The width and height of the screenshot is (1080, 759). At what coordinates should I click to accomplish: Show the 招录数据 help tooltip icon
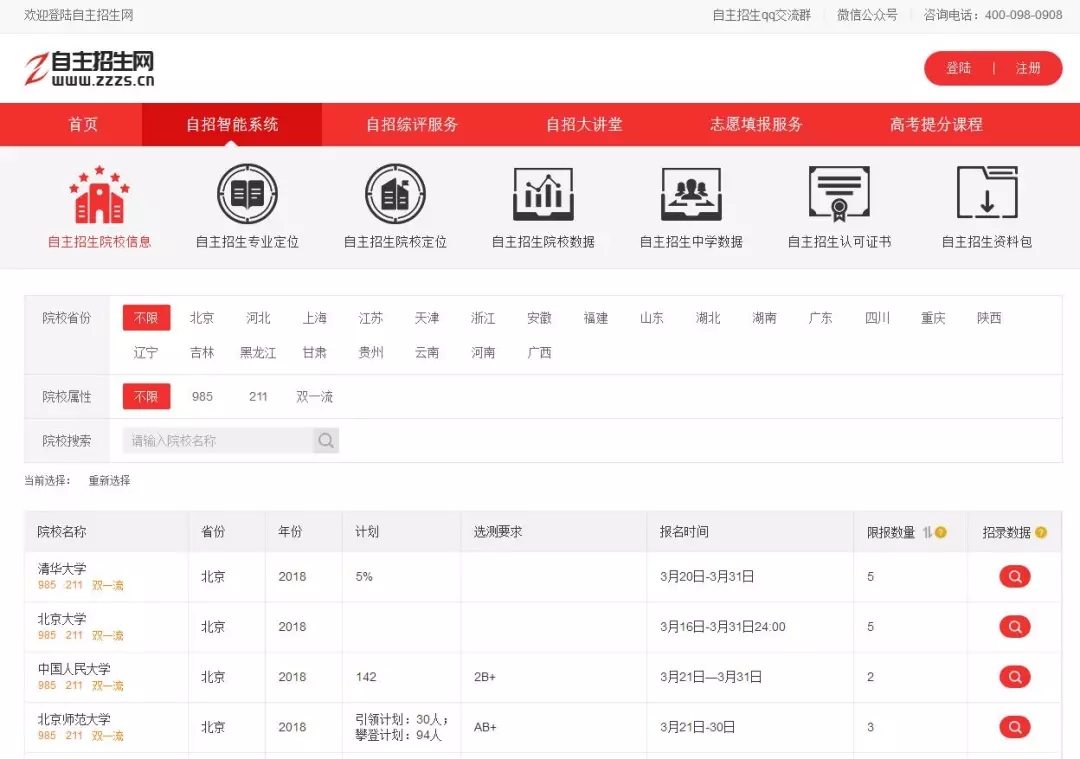click(1041, 532)
